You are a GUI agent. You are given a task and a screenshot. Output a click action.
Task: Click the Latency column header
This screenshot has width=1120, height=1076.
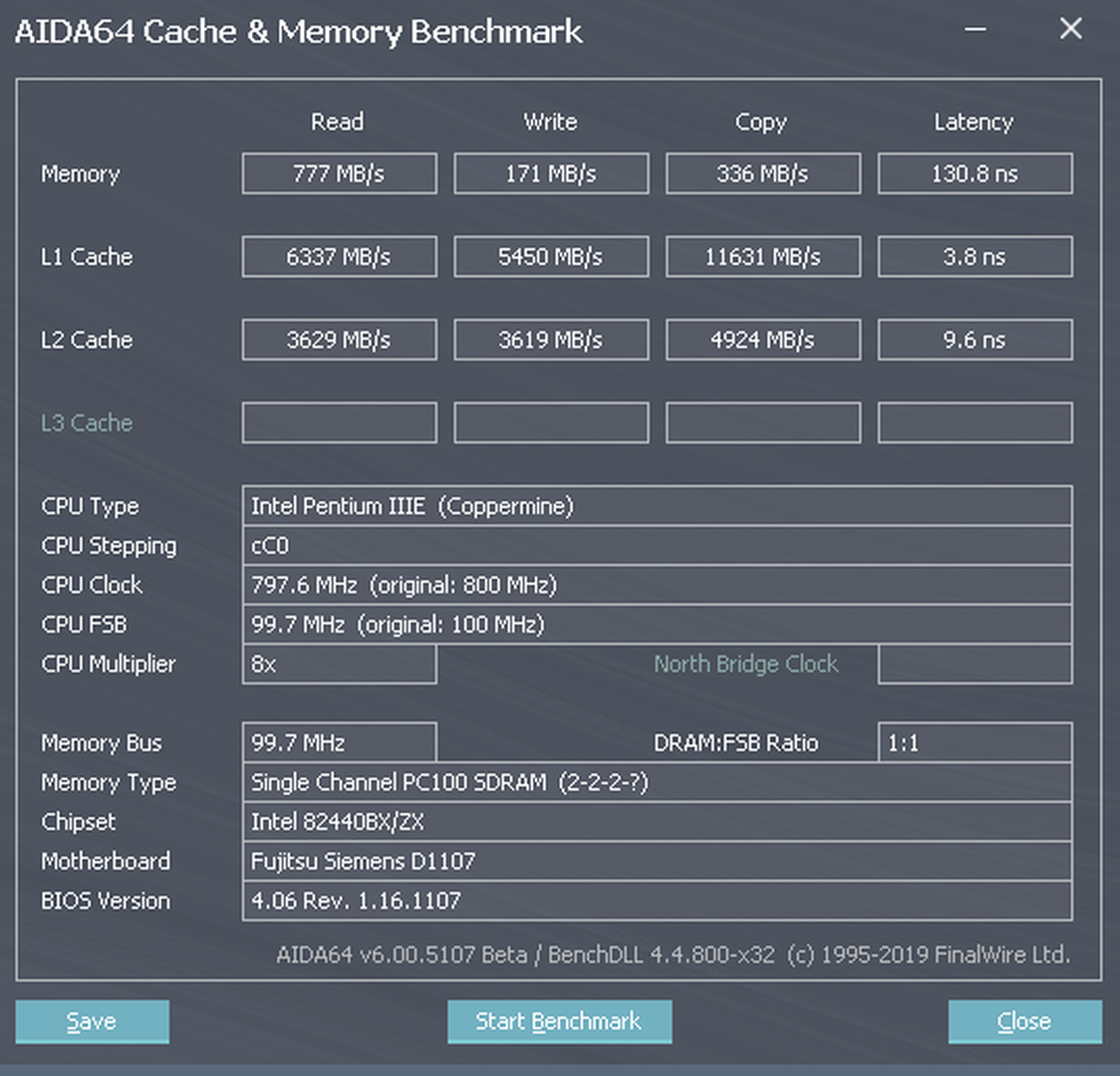pyautogui.click(x=974, y=123)
